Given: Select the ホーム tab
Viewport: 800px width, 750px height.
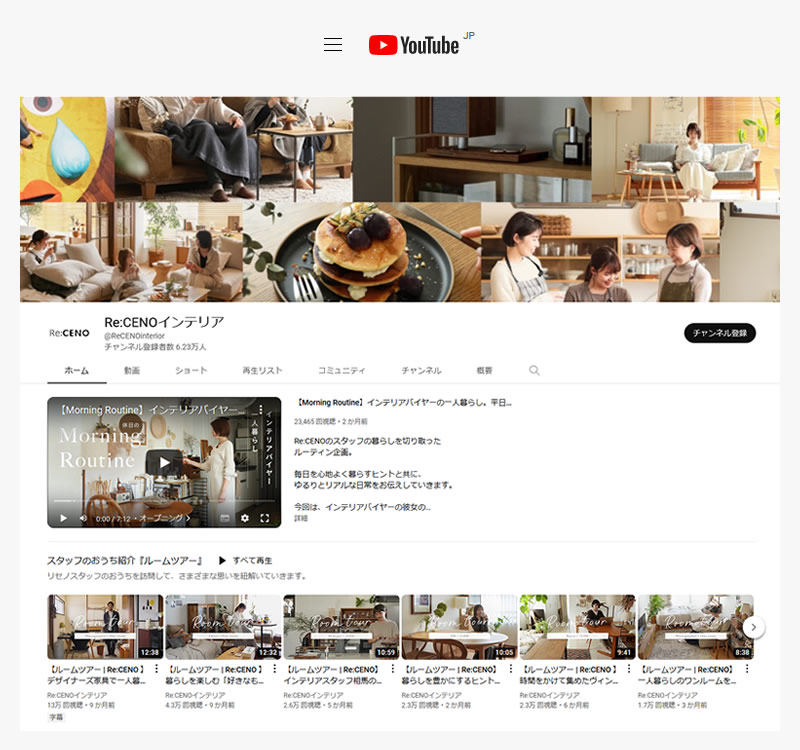Looking at the screenshot, I should pyautogui.click(x=77, y=370).
